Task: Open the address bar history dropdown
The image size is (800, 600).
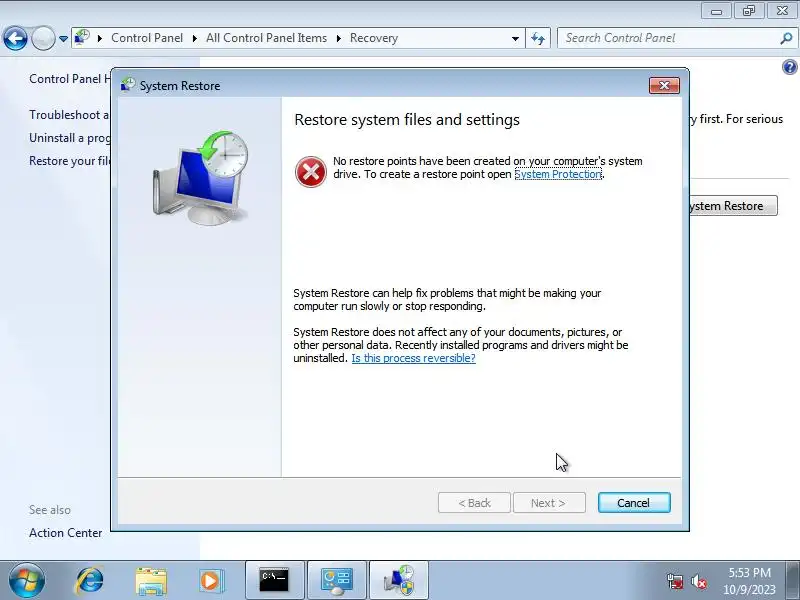Action: click(515, 39)
